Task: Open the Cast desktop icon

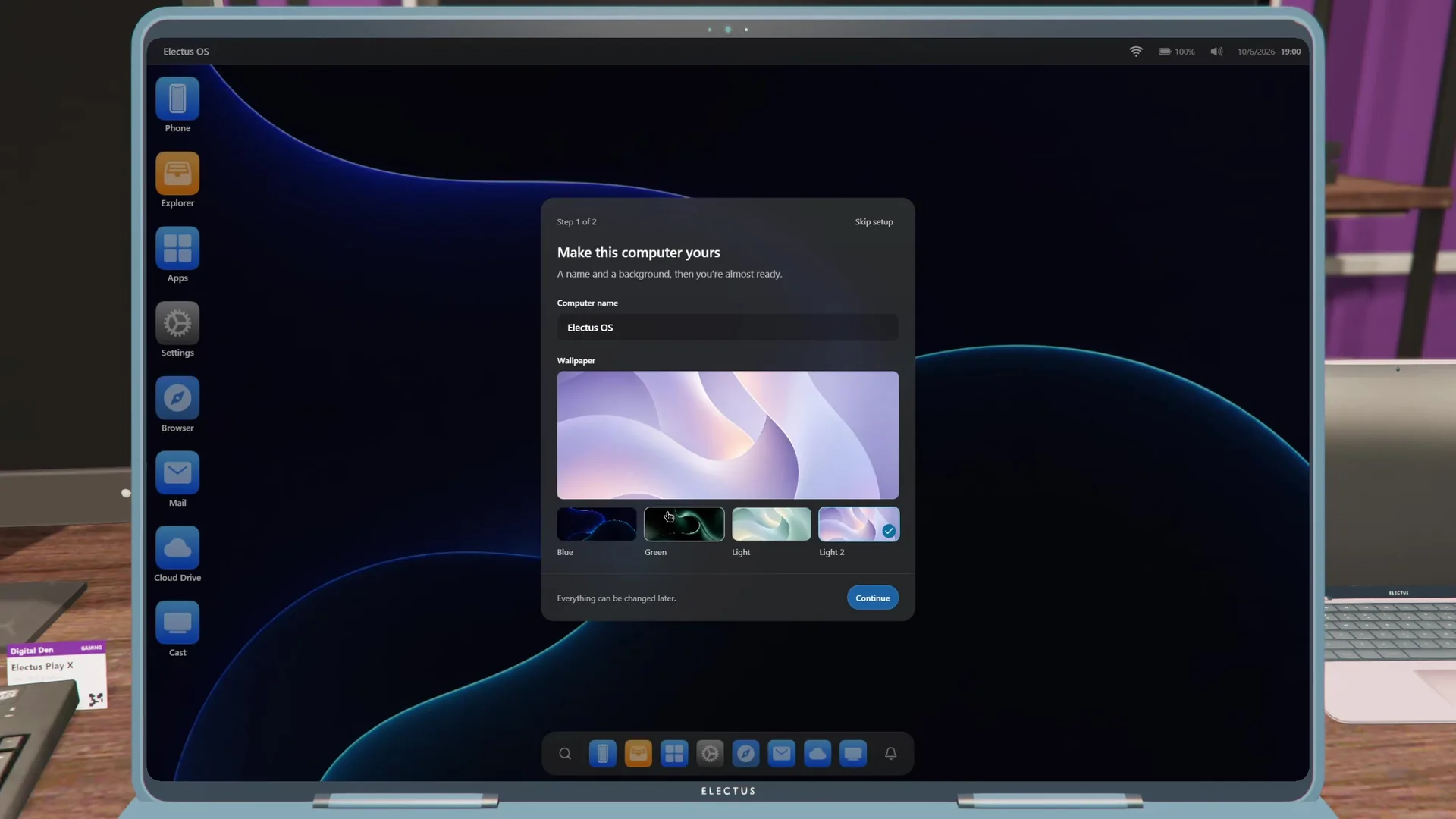Action: tap(177, 623)
